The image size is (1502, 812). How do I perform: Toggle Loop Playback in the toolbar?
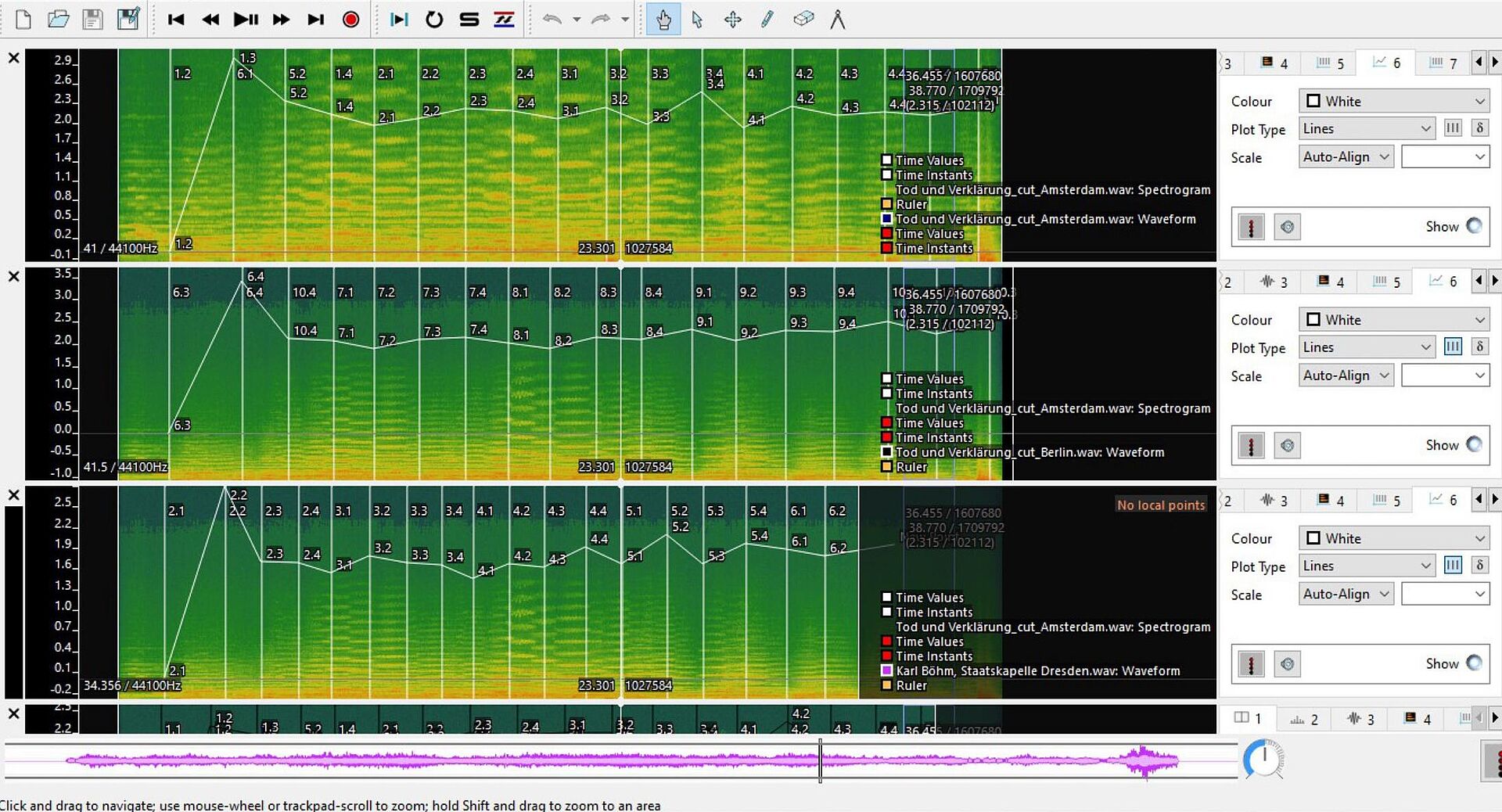(x=434, y=20)
